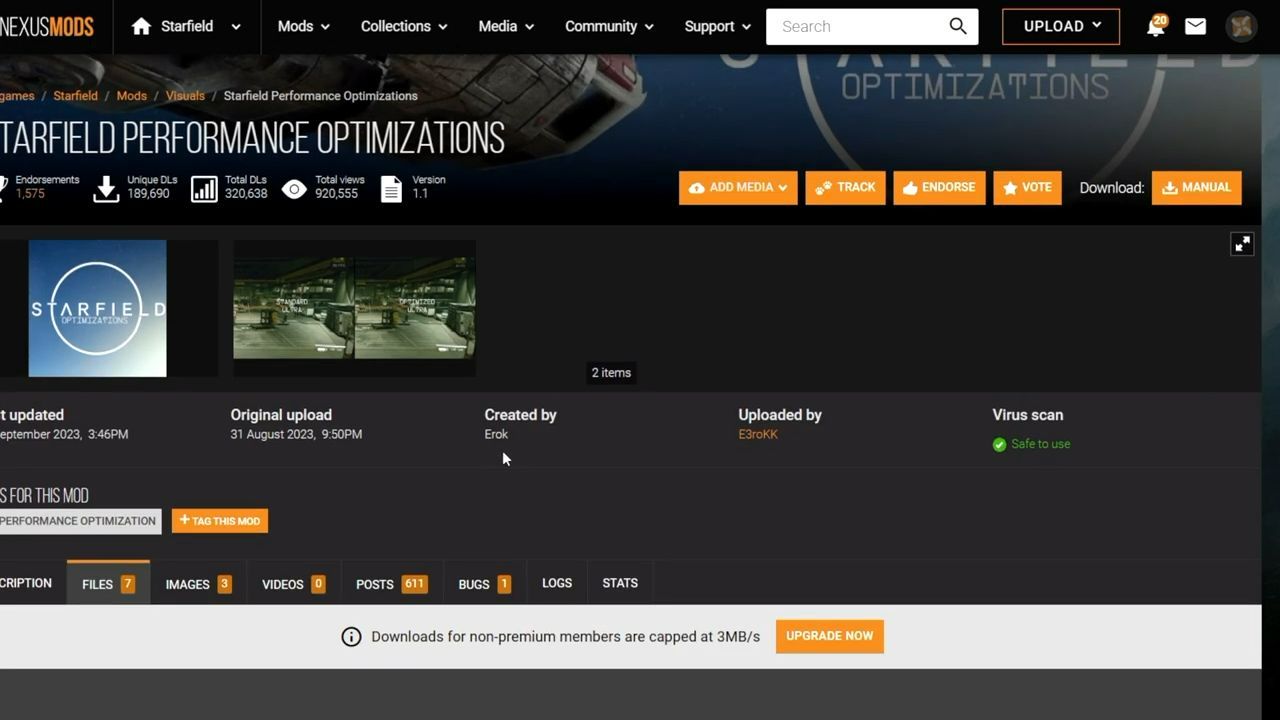The width and height of the screenshot is (1280, 720).
Task: Open the Standard vs Optimized comparison thumbnail
Action: pyautogui.click(x=354, y=308)
